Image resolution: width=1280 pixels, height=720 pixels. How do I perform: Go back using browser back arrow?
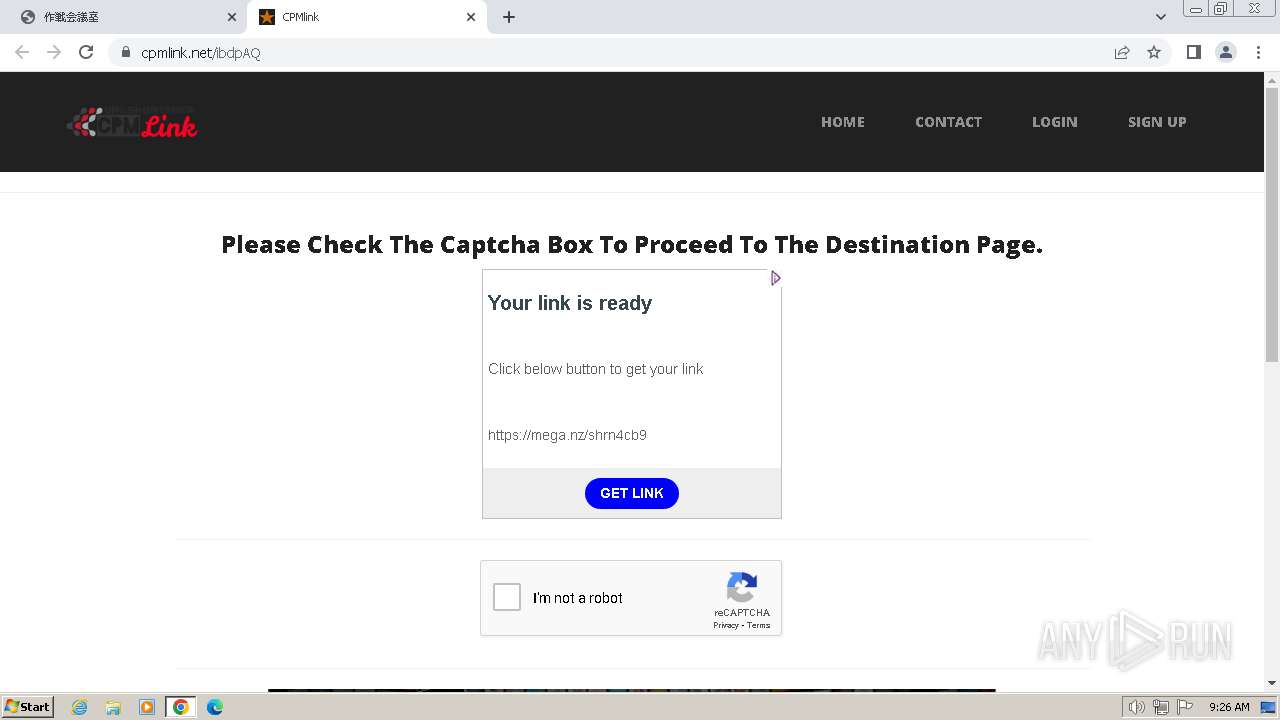22,52
